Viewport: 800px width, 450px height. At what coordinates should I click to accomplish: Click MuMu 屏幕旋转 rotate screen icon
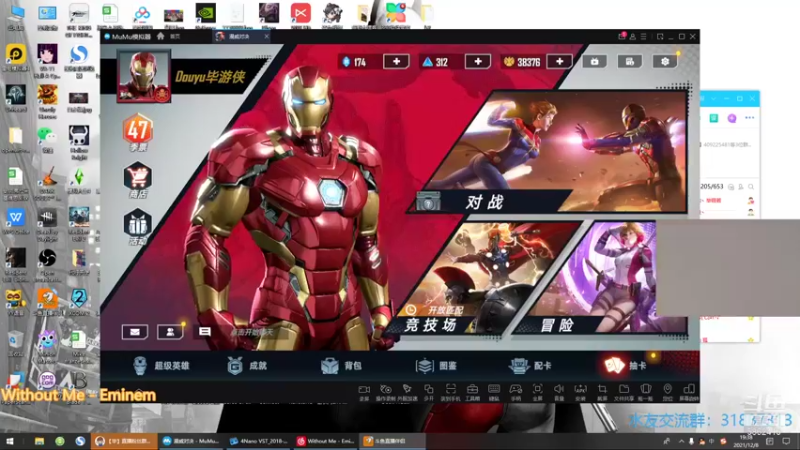[x=689, y=392]
